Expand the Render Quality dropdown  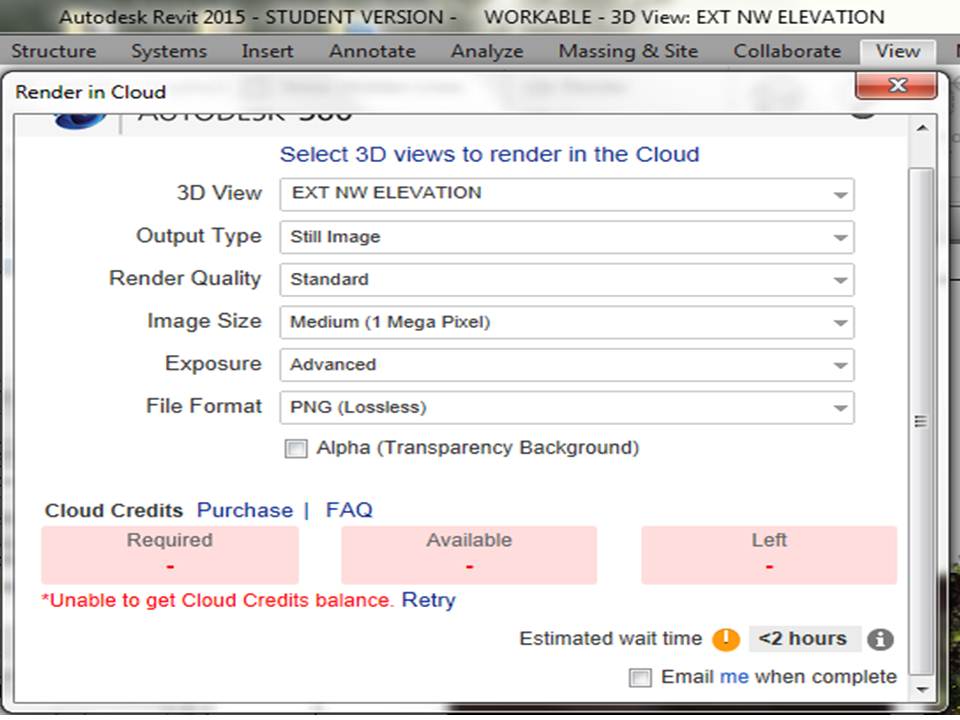coord(567,280)
